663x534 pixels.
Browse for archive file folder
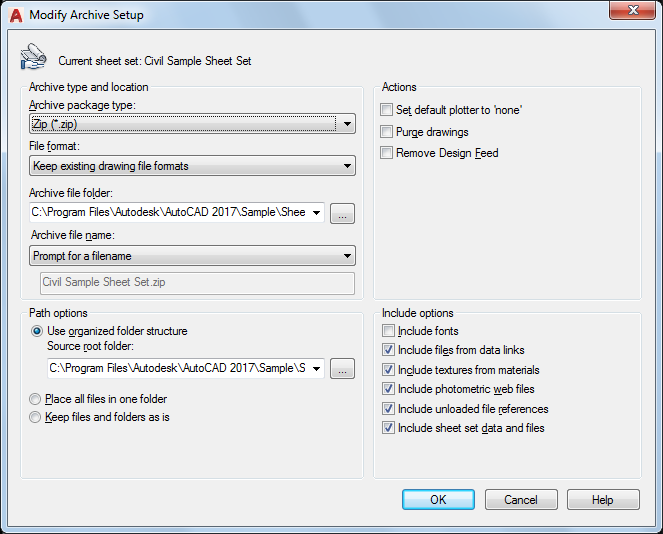click(x=342, y=213)
